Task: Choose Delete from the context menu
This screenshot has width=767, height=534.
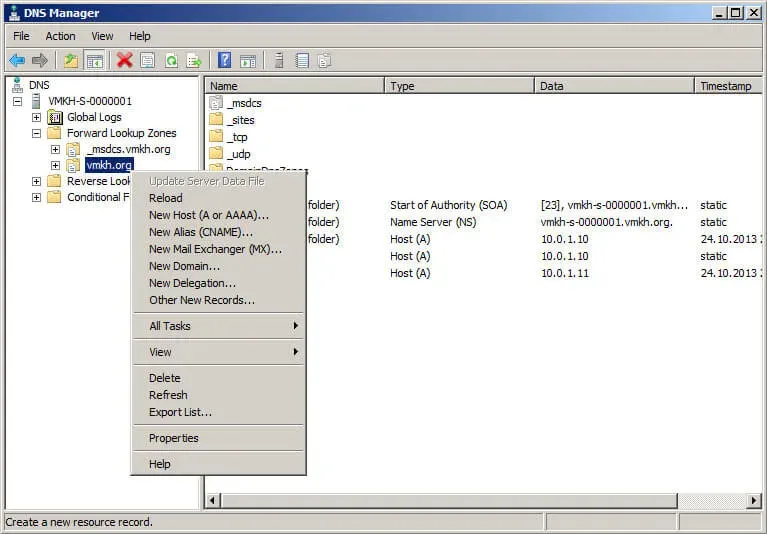Action: pos(219,378)
